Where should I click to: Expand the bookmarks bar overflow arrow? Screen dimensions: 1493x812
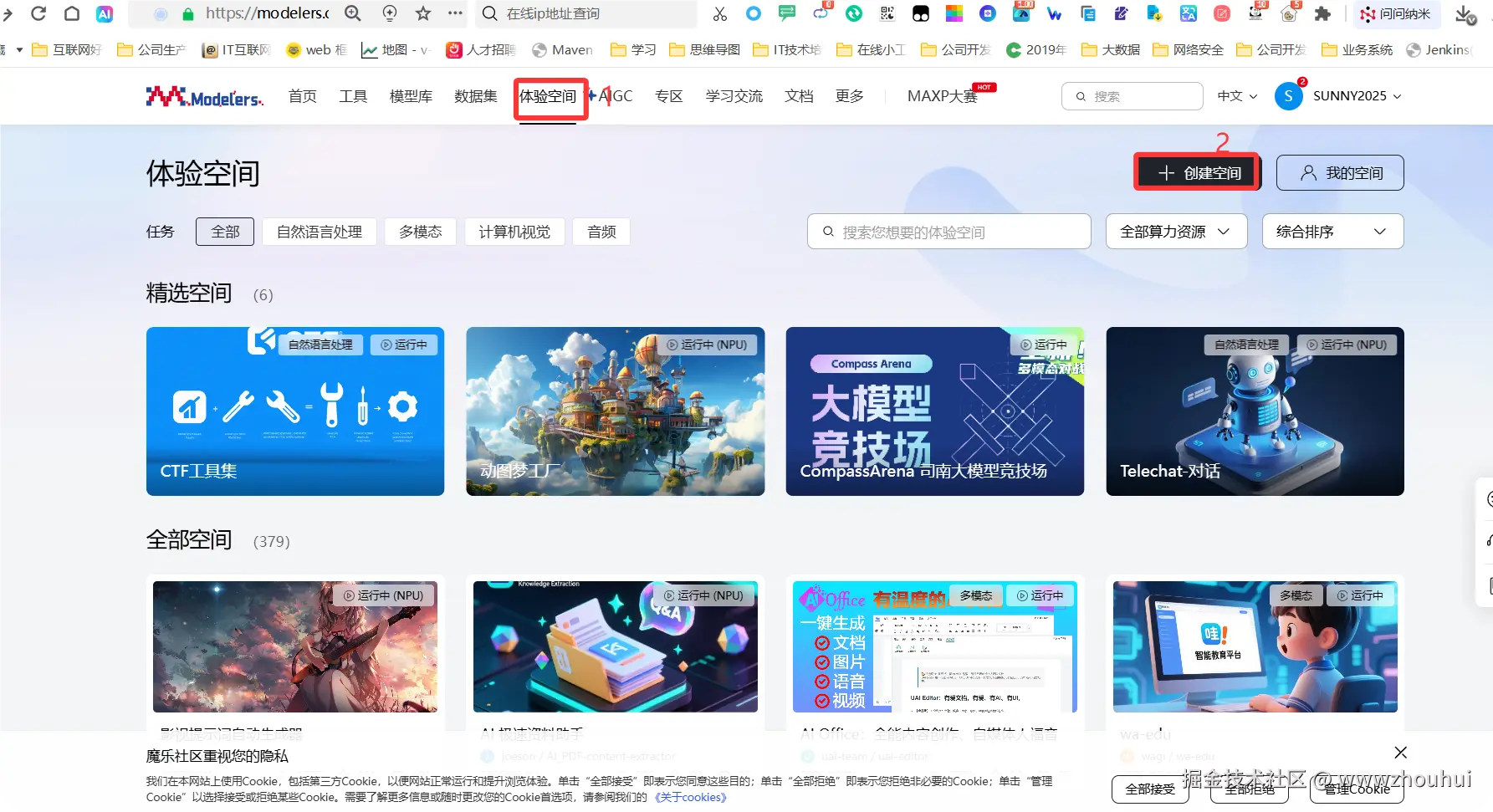[18, 50]
